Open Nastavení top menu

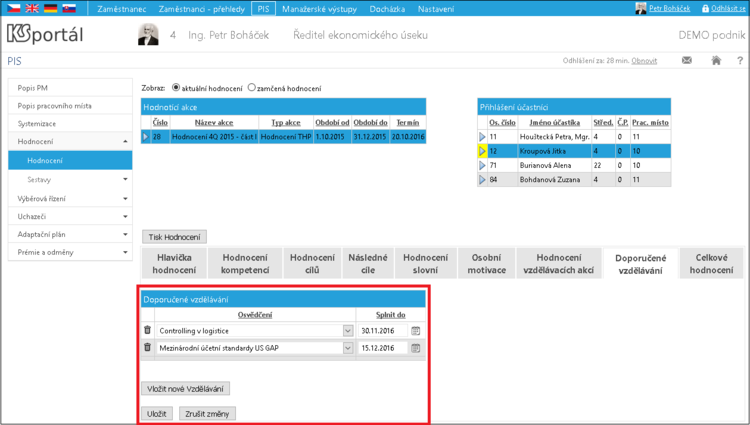click(436, 9)
